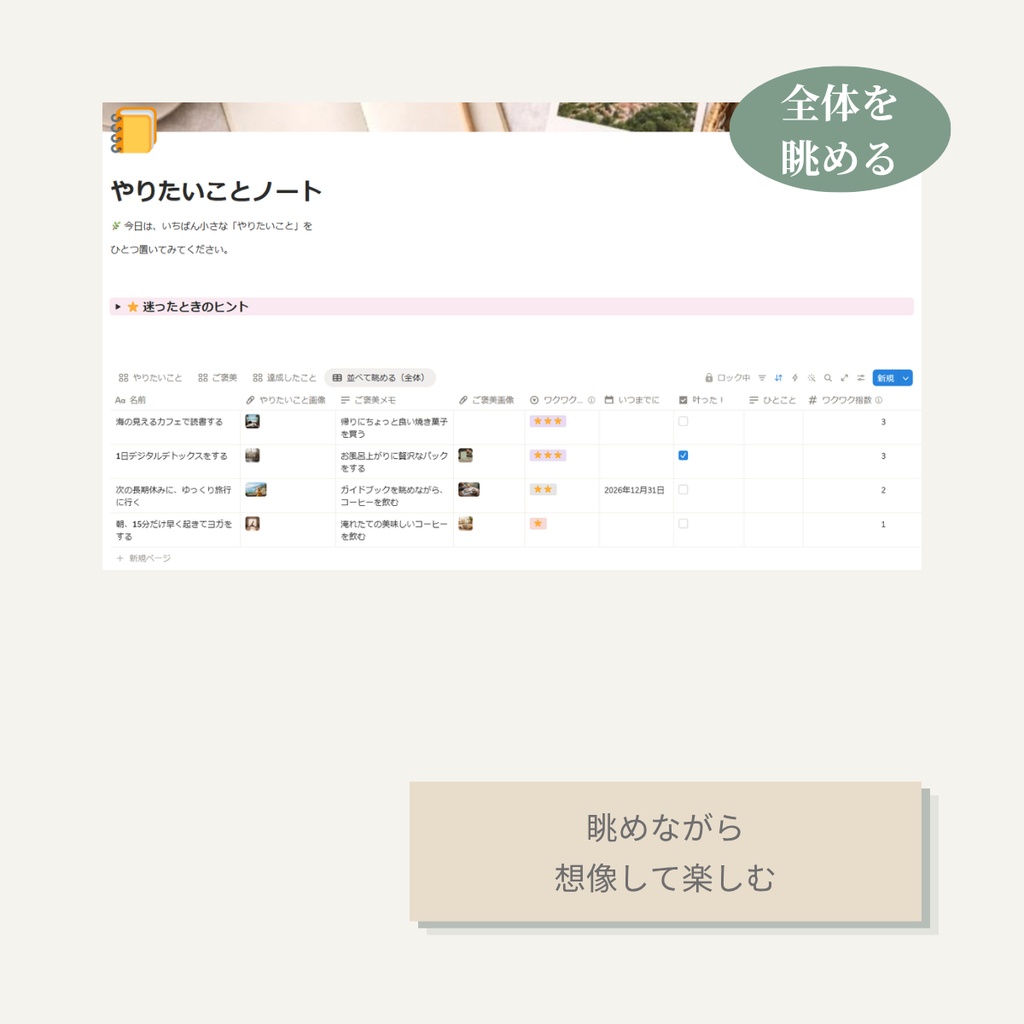Check 叶った for 朝15分ヨガ row
The height and width of the screenshot is (1024, 1024).
[x=683, y=523]
